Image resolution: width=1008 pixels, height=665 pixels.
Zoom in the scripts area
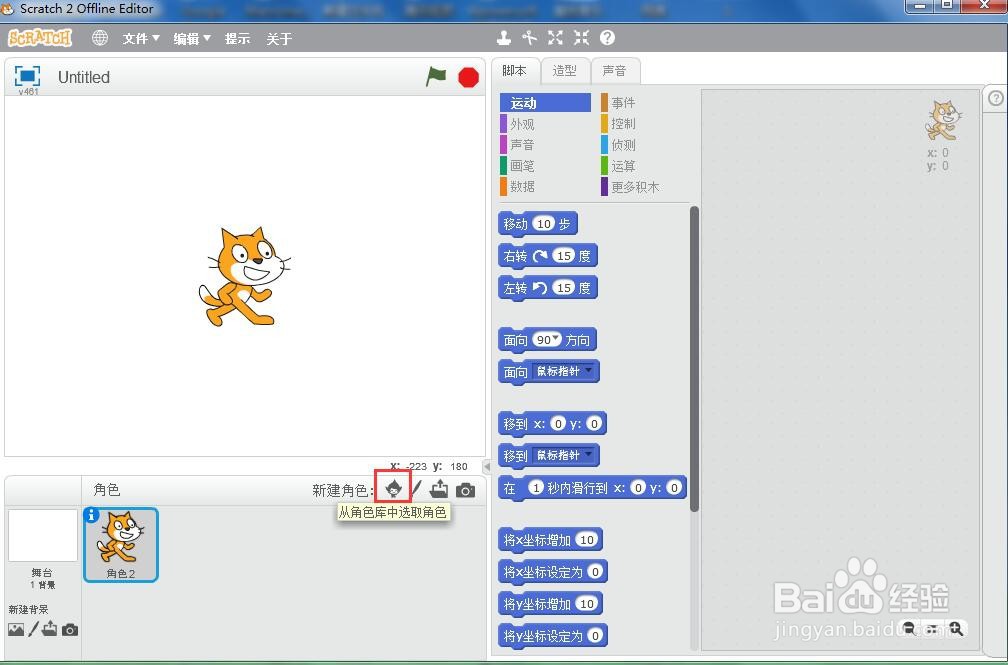tap(956, 628)
